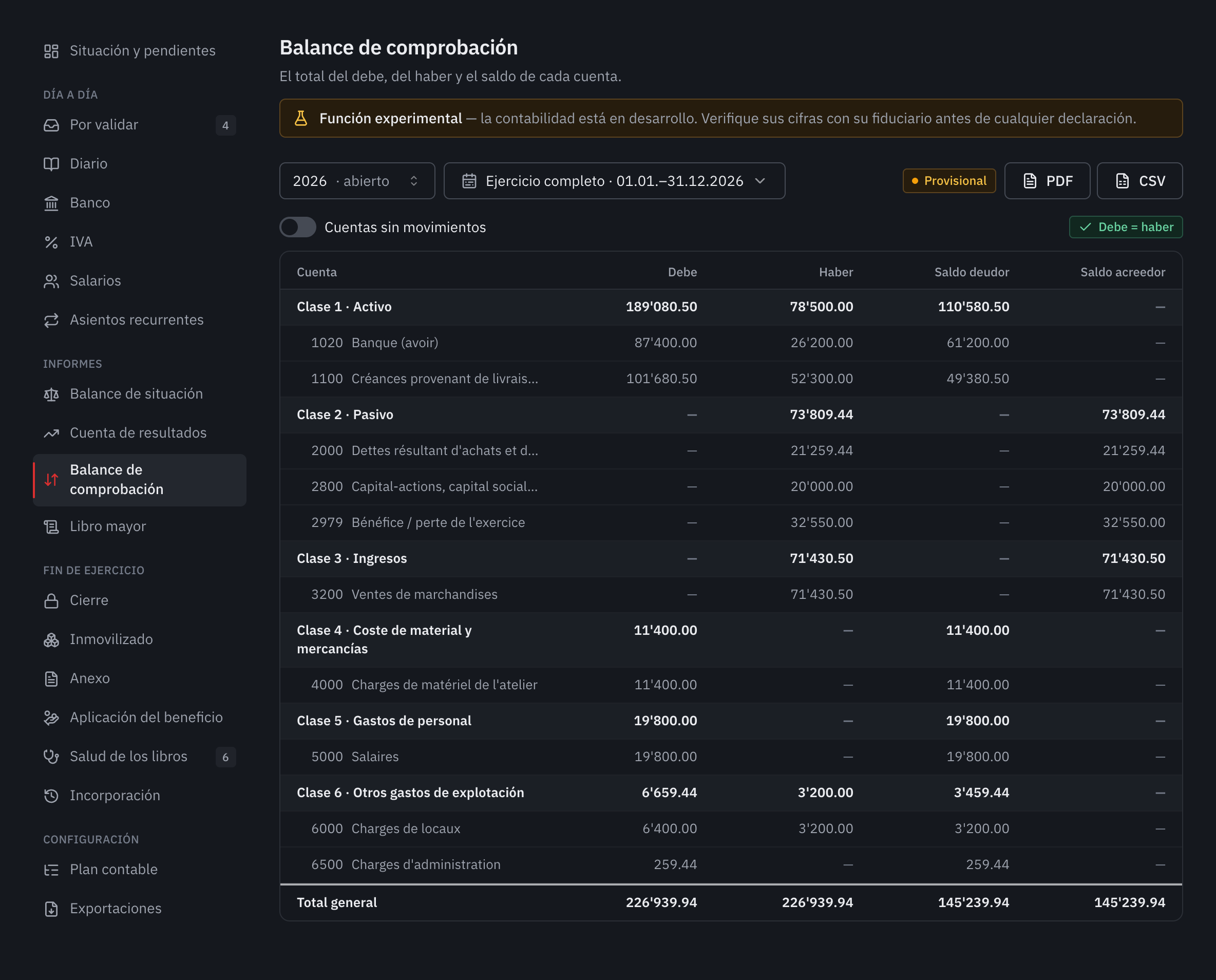
Task: Click the 3200 Ventes de marchandises row
Action: click(731, 594)
